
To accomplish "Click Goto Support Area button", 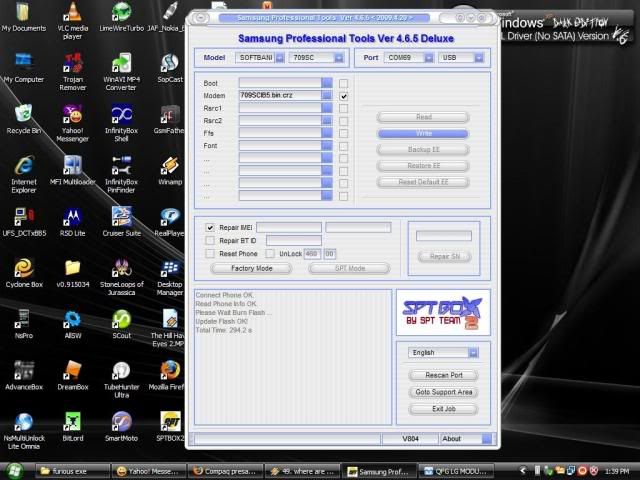I will (444, 392).
